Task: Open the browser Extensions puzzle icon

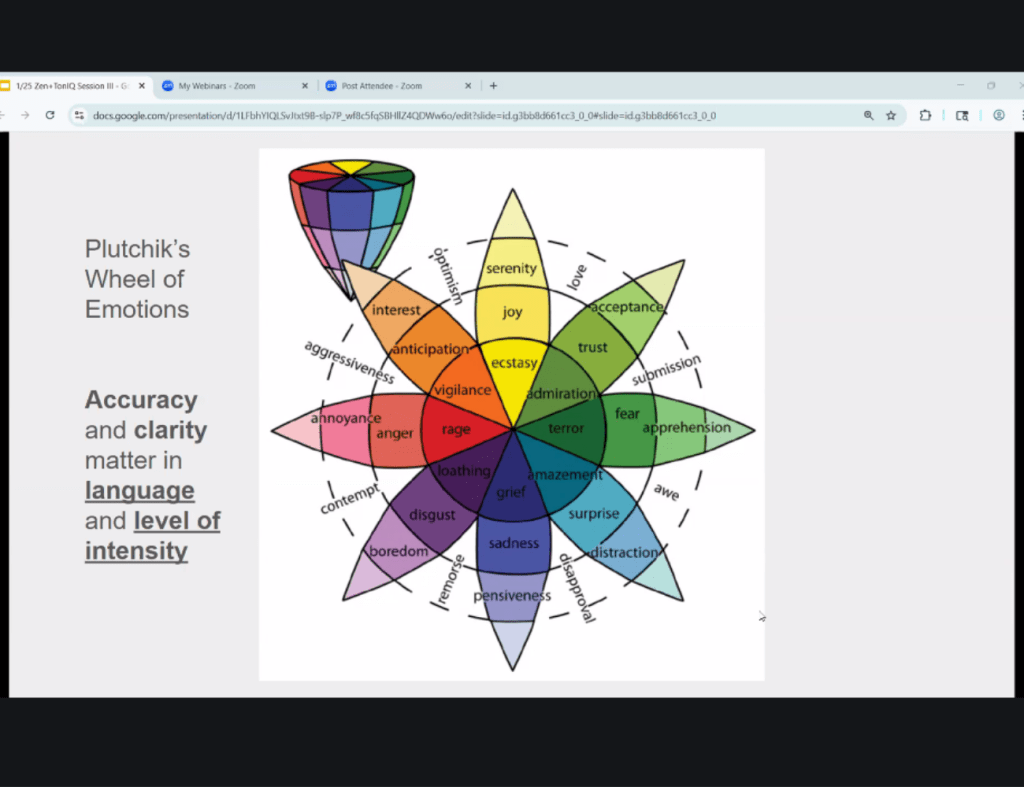Action: click(926, 115)
